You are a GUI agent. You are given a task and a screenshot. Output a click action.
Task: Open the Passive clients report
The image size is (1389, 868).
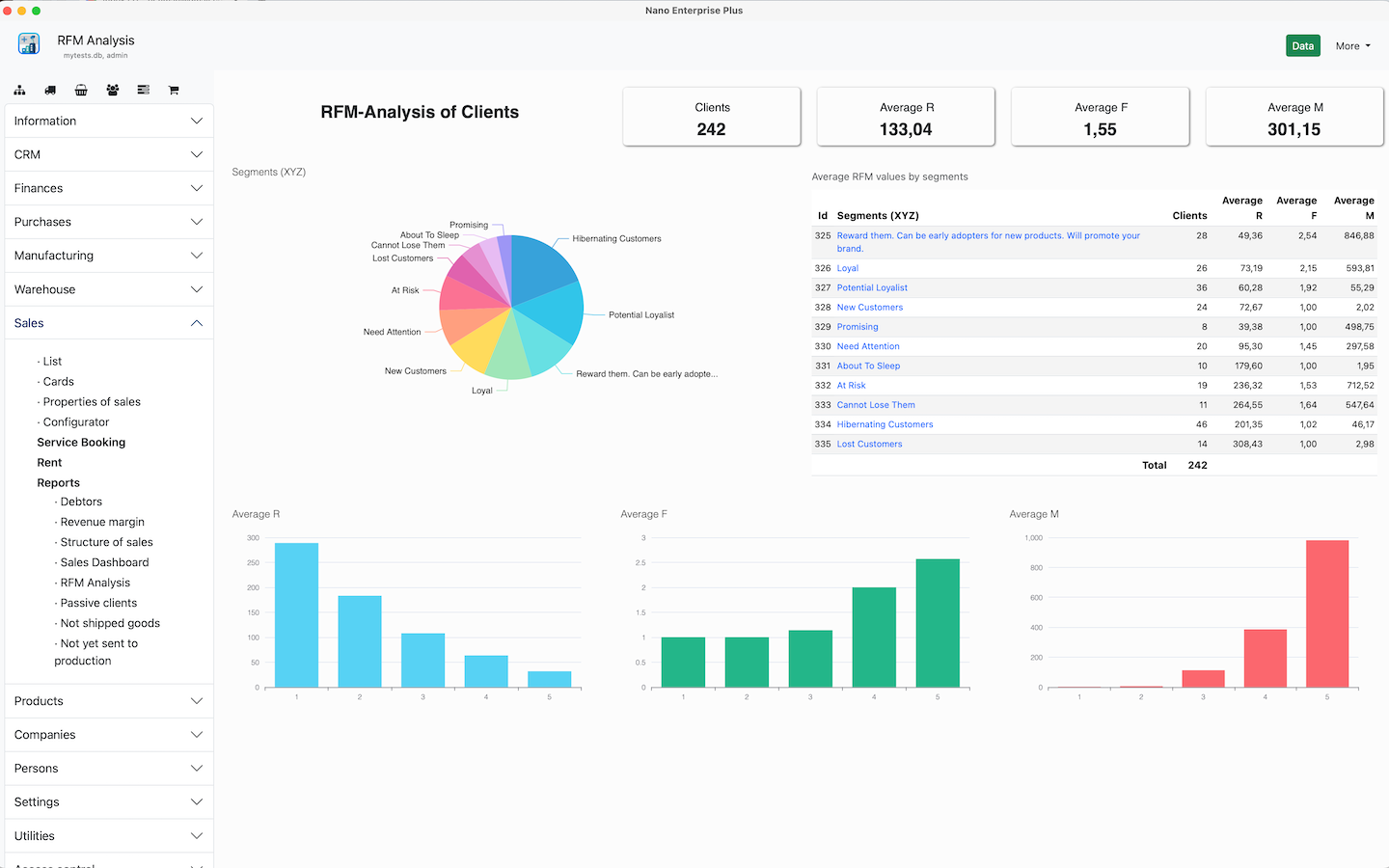click(x=98, y=603)
